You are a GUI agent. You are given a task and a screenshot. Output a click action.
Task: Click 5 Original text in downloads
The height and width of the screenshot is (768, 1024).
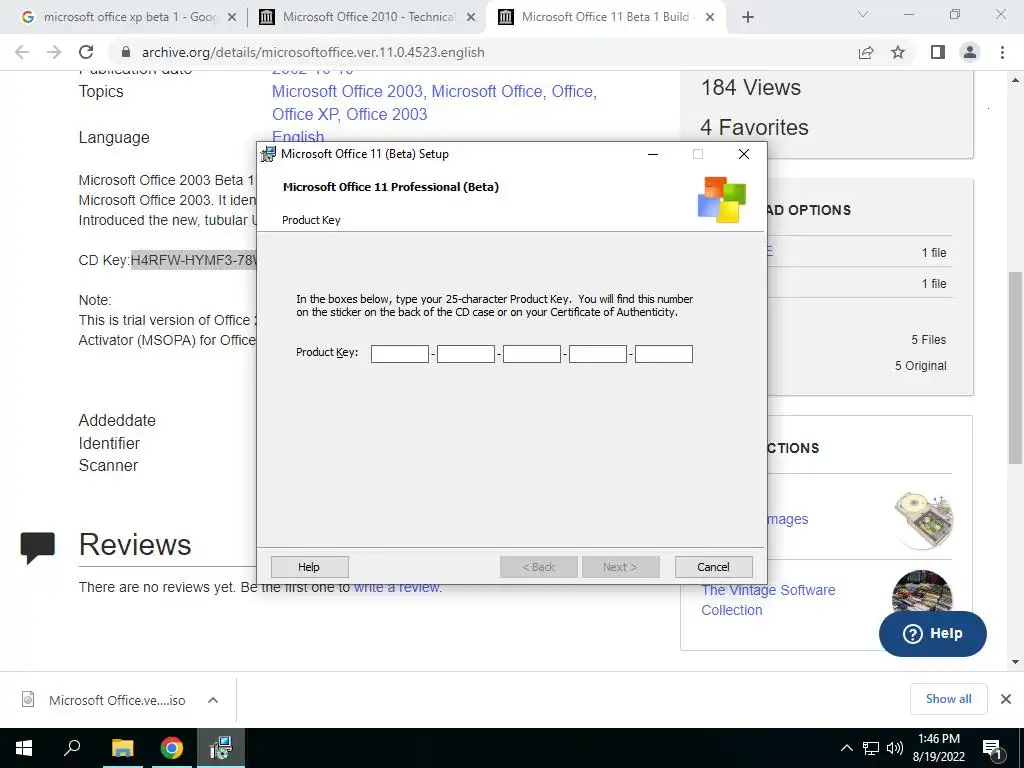[x=920, y=366]
